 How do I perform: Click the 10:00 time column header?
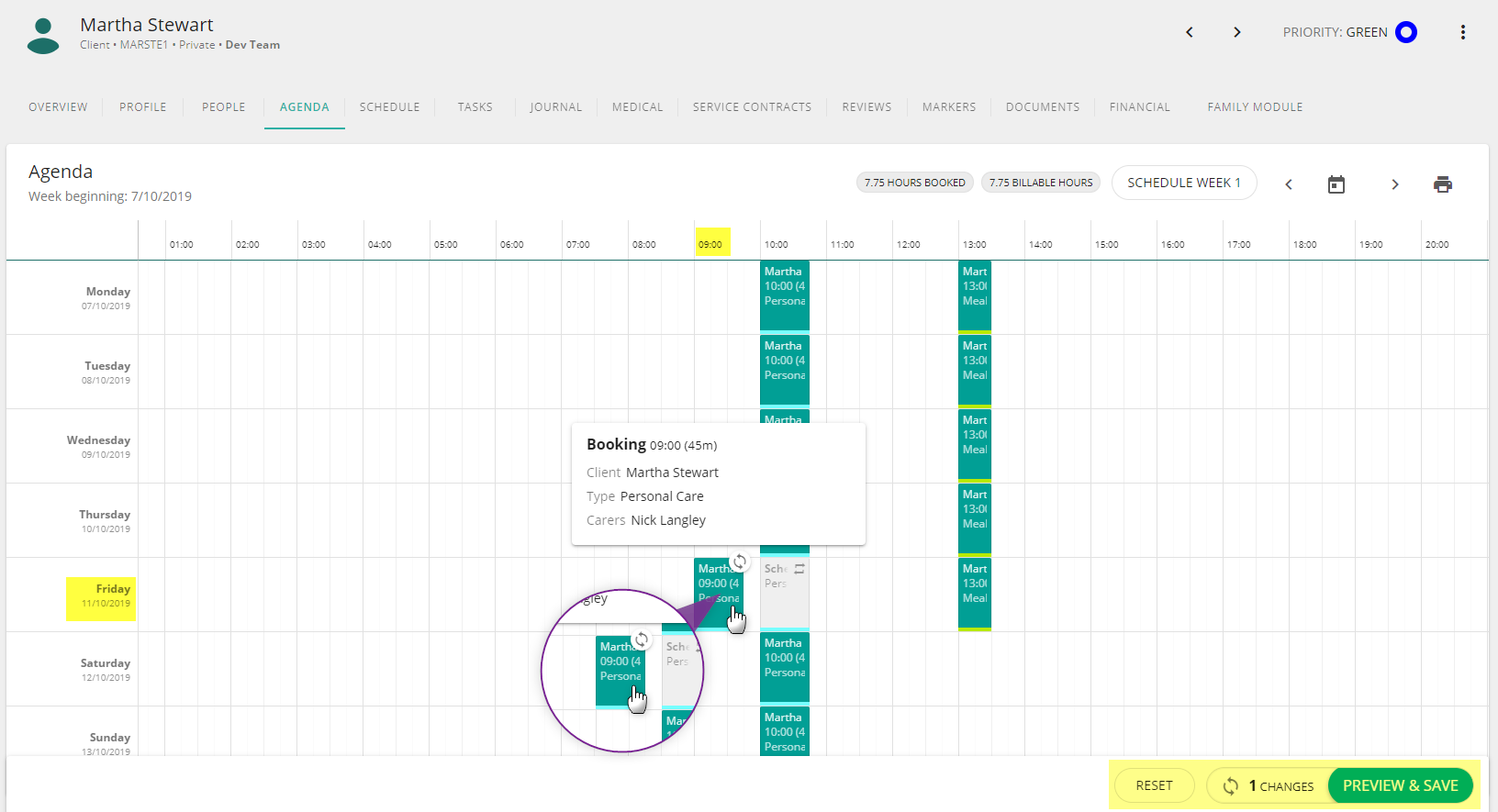click(777, 245)
